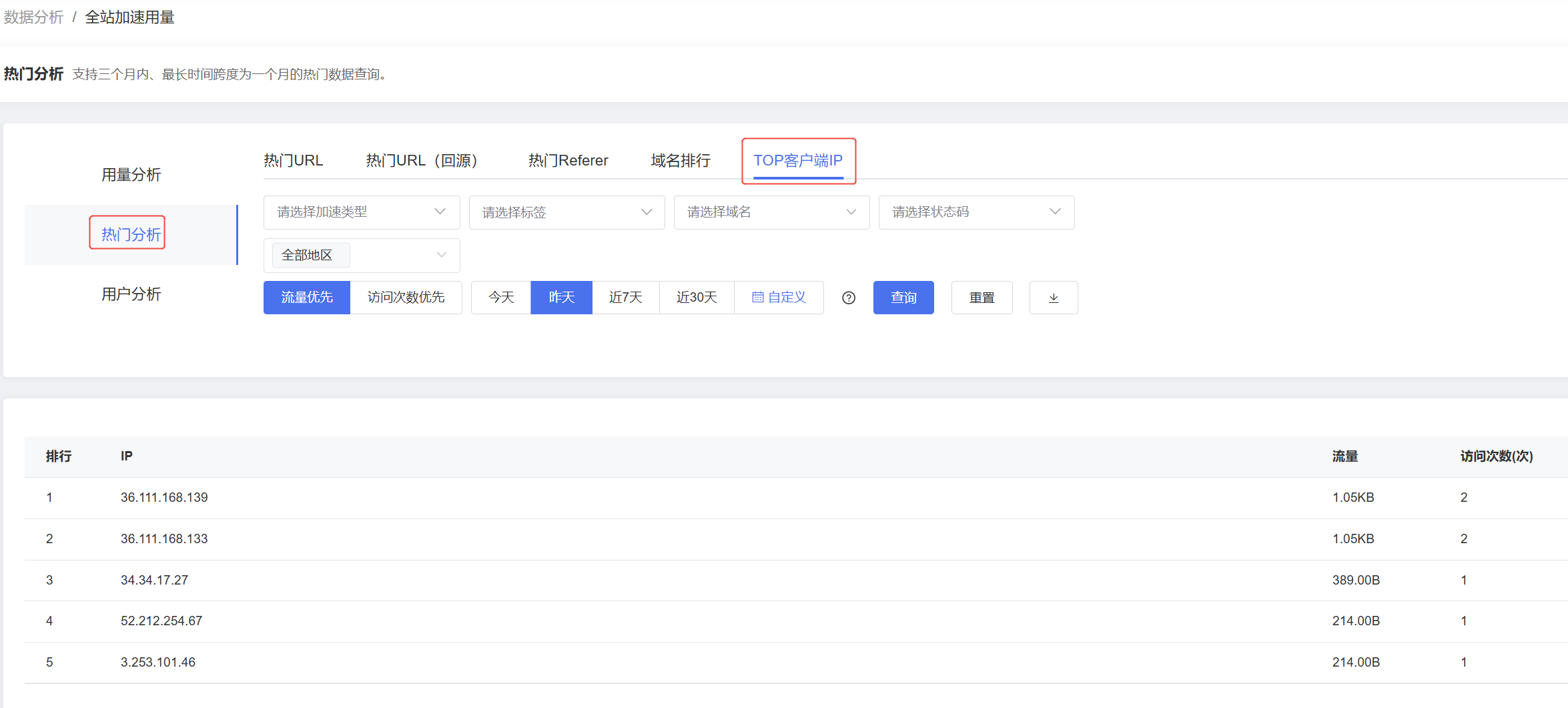Click IP address 36.111.168.139
The width and height of the screenshot is (1568, 708).
click(164, 497)
